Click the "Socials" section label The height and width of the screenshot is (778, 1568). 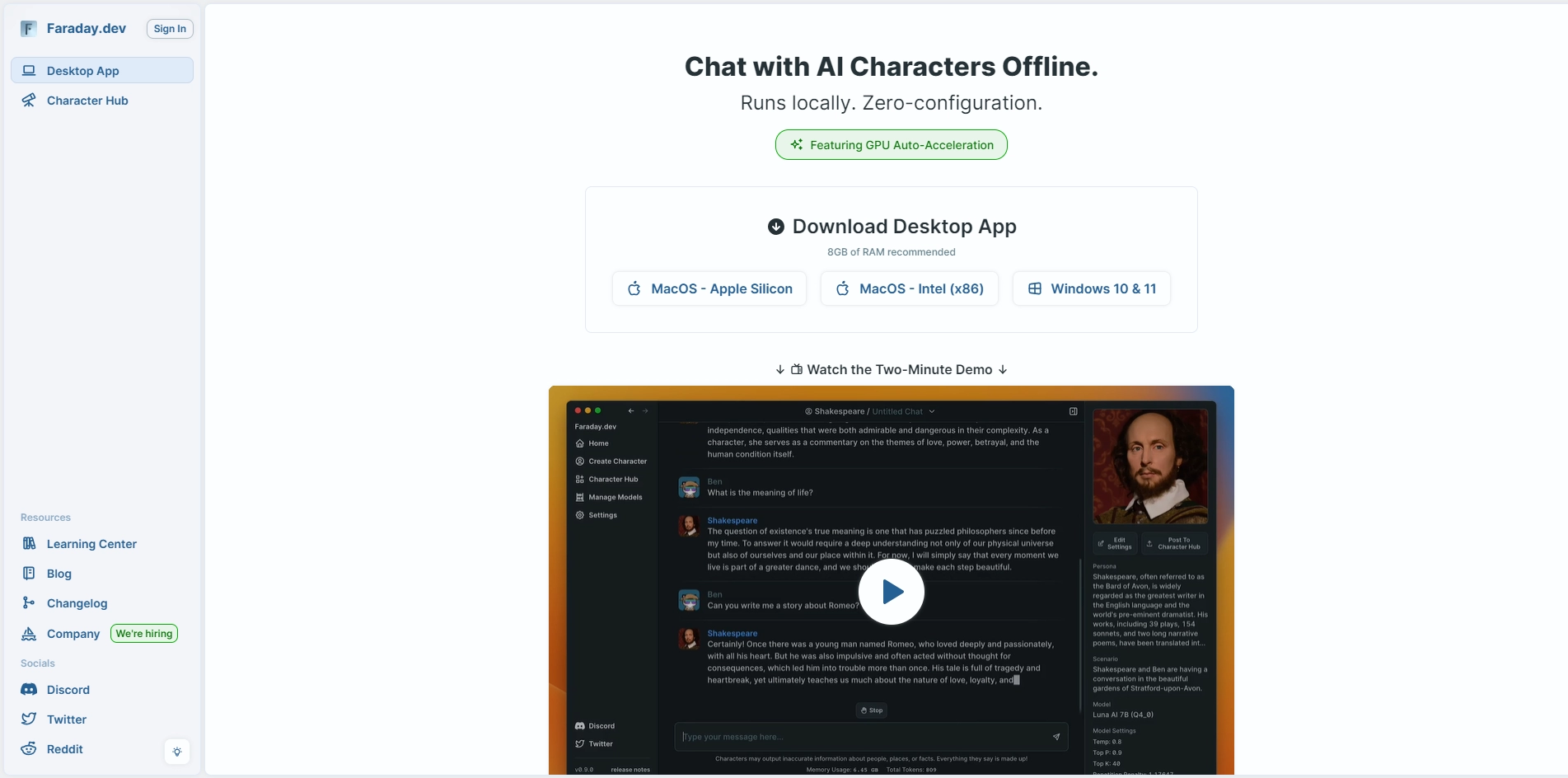pos(38,663)
